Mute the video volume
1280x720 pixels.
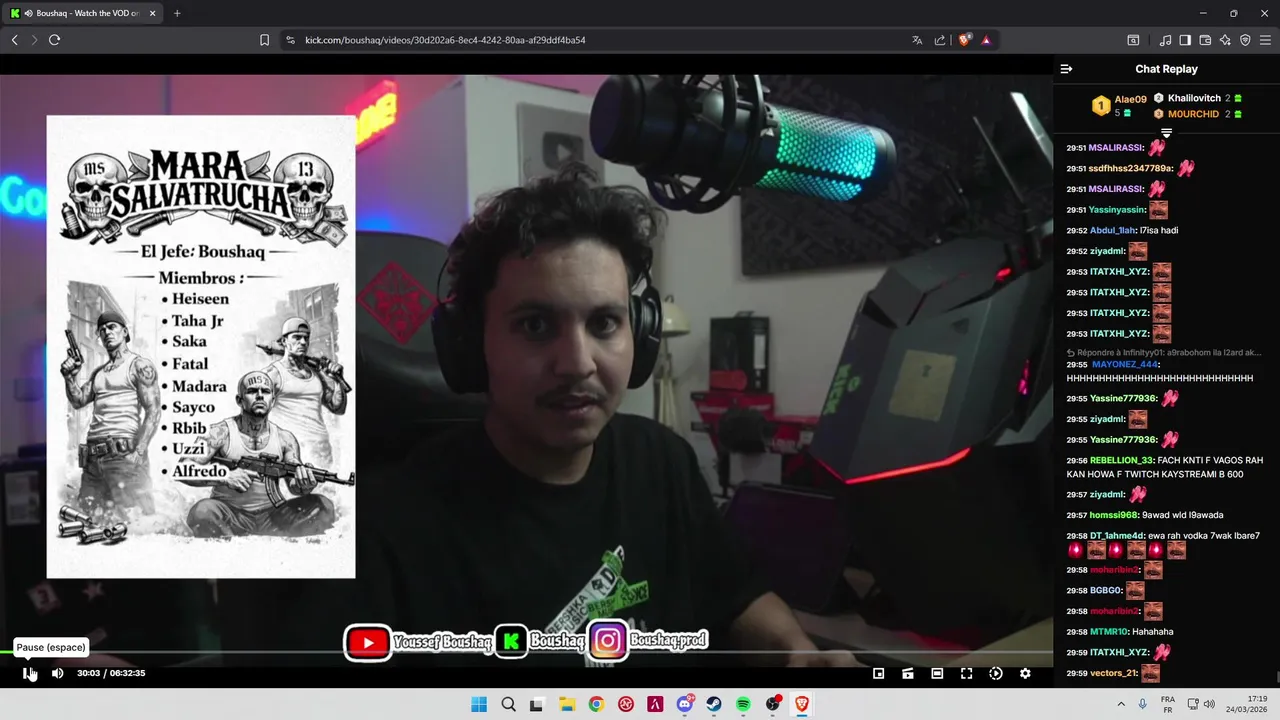[x=57, y=673]
